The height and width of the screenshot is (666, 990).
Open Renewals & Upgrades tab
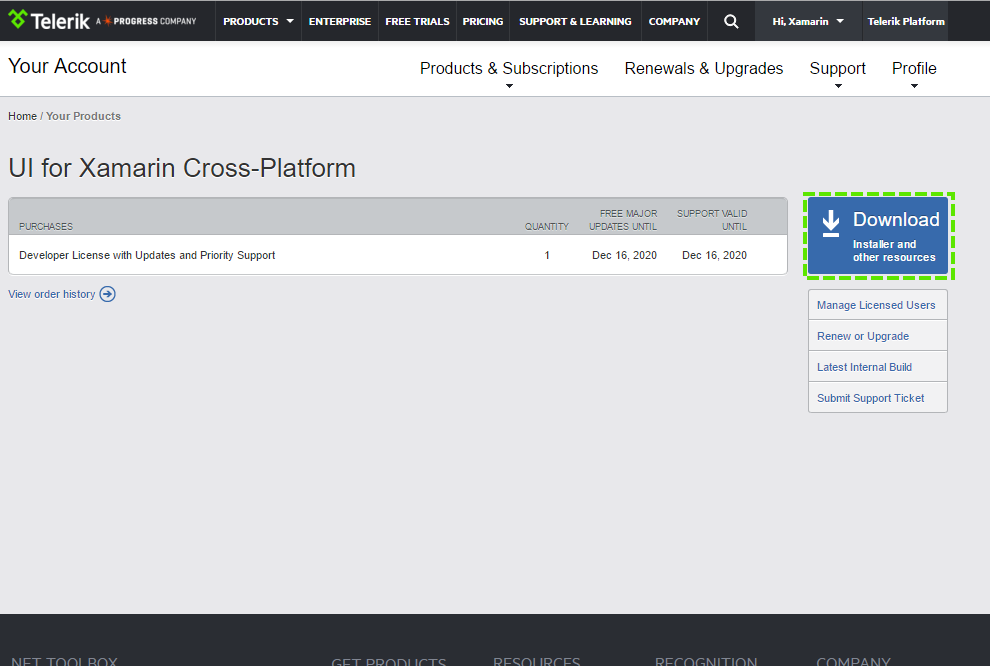click(x=703, y=68)
